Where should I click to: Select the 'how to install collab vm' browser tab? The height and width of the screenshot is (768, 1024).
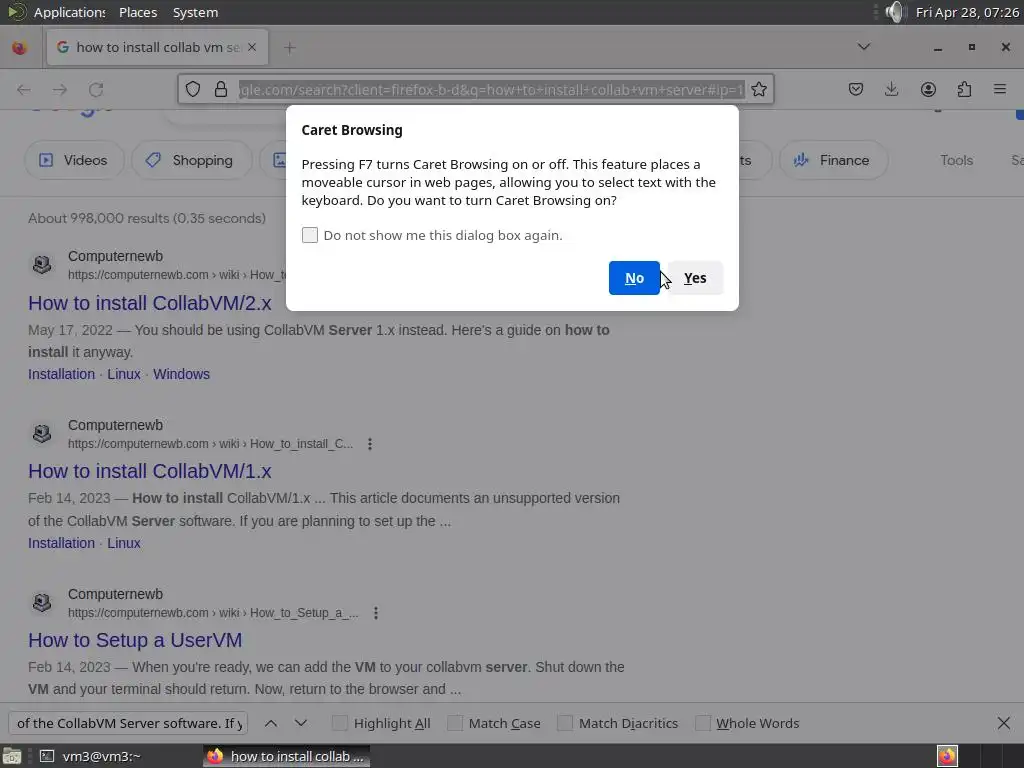157,47
